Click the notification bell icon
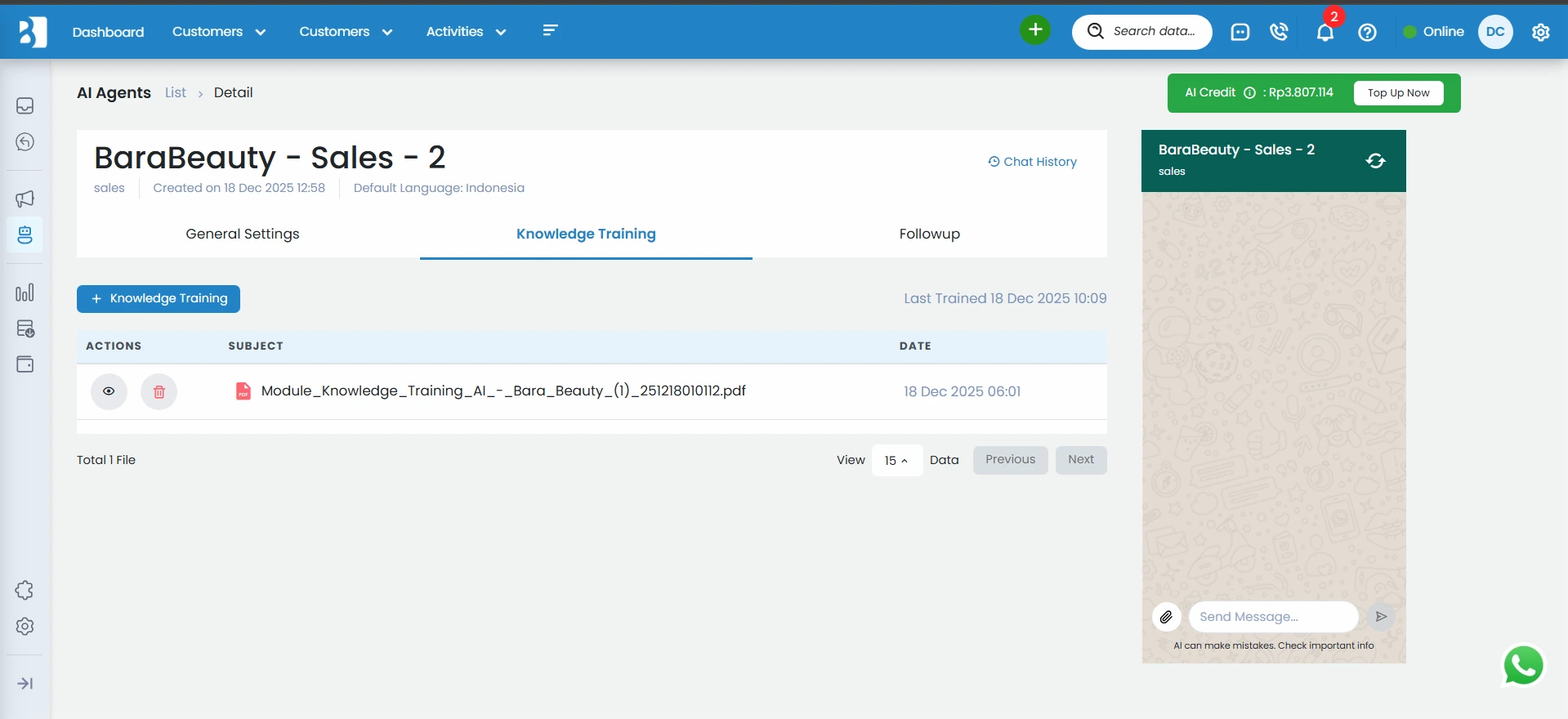The height and width of the screenshot is (719, 1568). click(x=1325, y=33)
